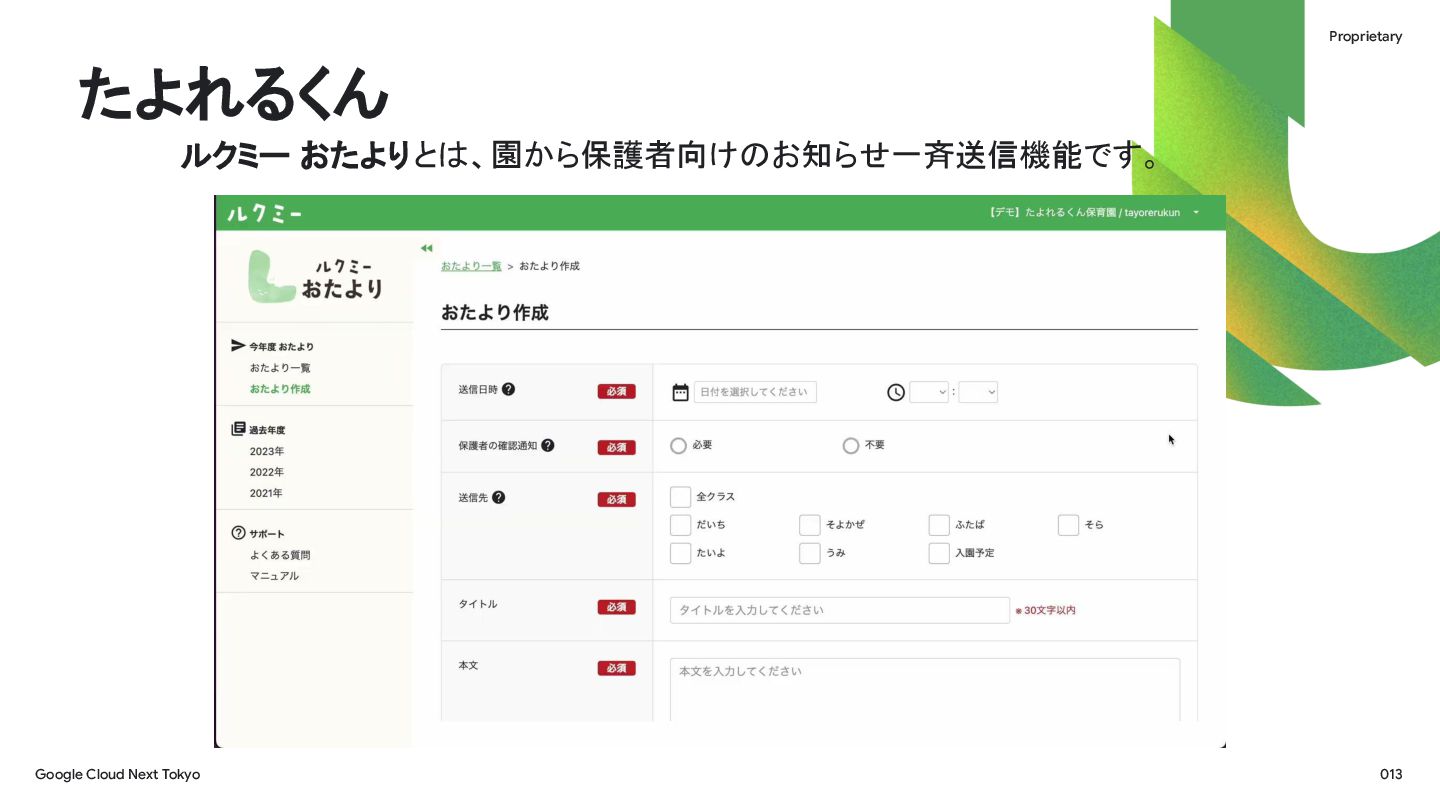The width and height of the screenshot is (1440, 810).
Task: Open the minute dropdown
Action: click(x=978, y=392)
